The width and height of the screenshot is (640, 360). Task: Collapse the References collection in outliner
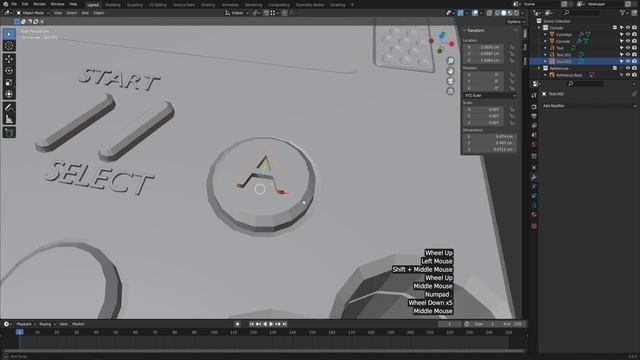pyautogui.click(x=539, y=68)
